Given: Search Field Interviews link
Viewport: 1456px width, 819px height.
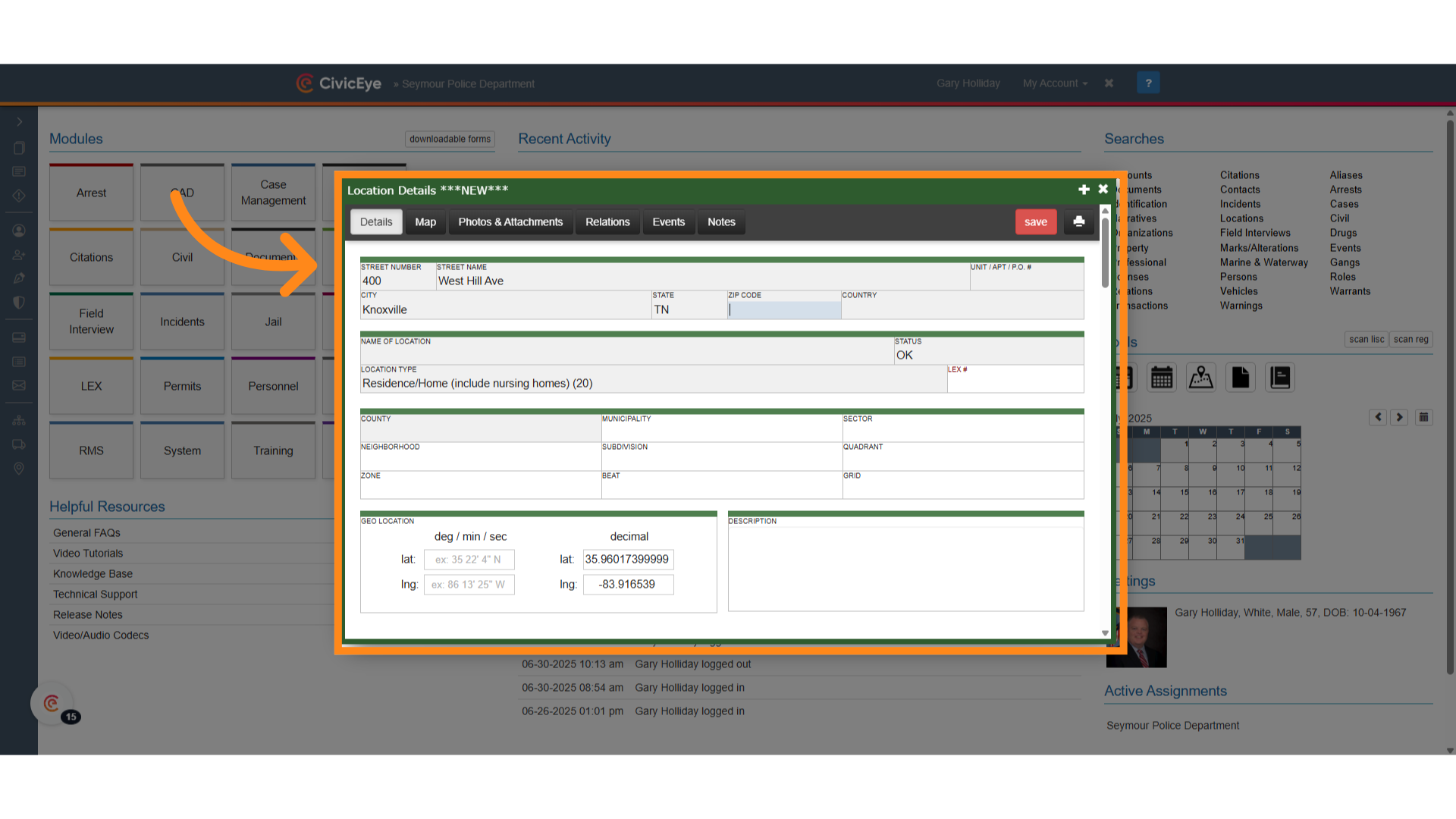Looking at the screenshot, I should 1255,233.
